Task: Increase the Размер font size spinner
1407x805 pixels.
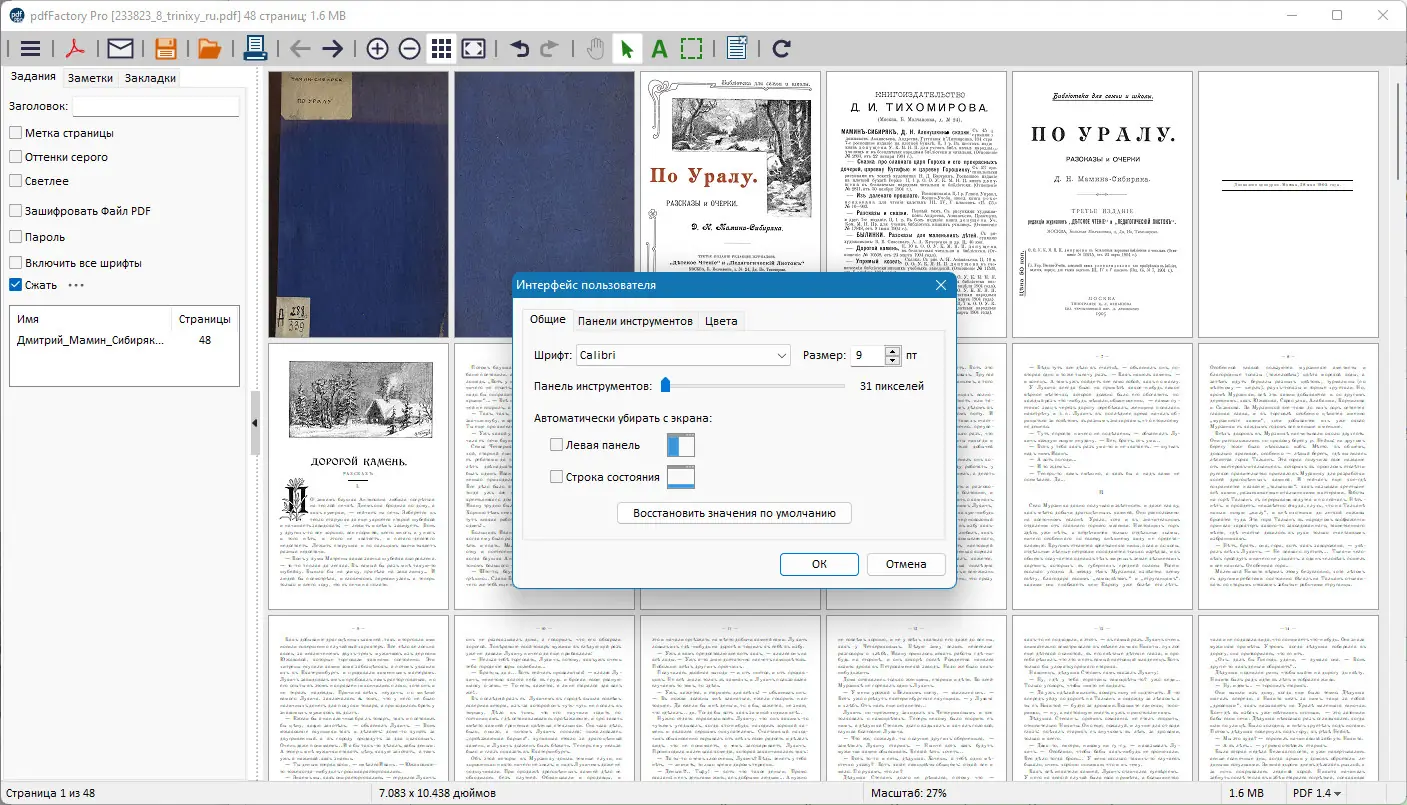Action: coord(893,350)
